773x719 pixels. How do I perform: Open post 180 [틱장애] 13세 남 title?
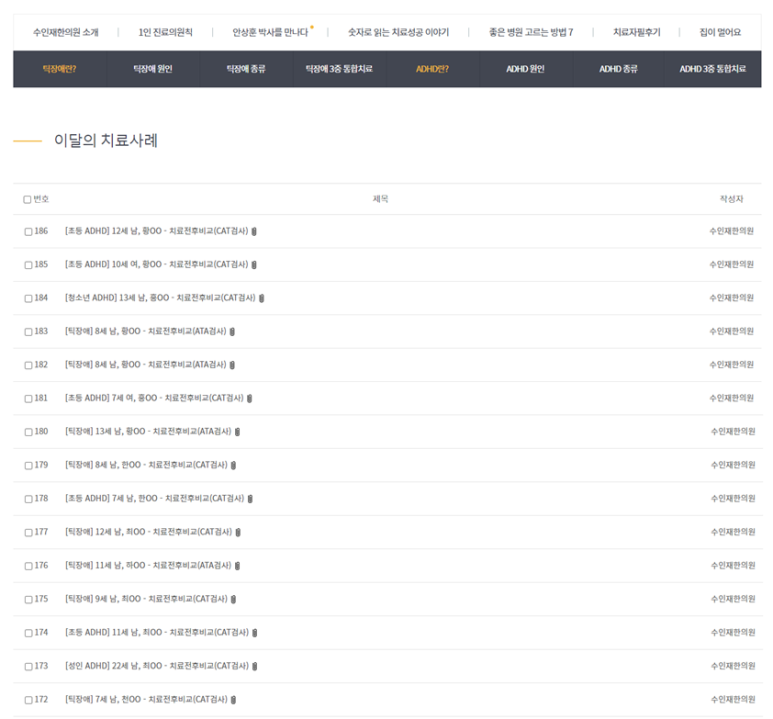(148, 432)
